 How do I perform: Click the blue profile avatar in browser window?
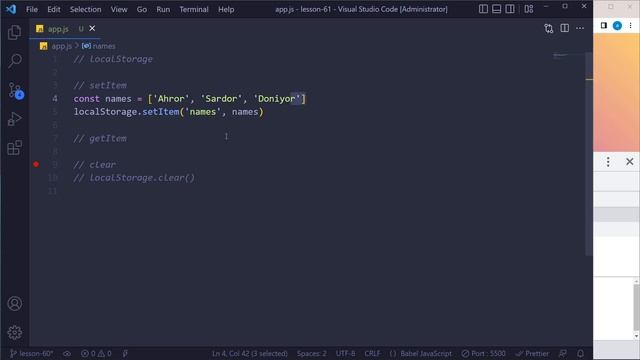pyautogui.click(x=617, y=25)
